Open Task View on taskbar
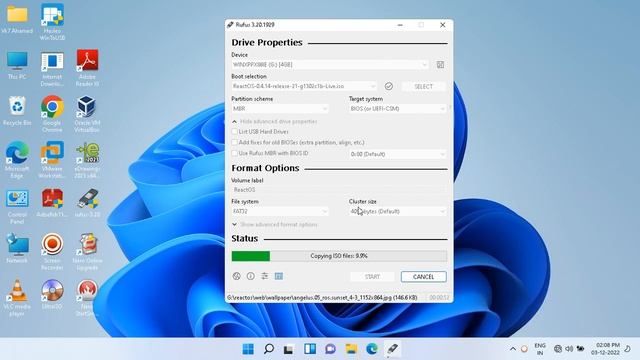Image resolution: width=640 pixels, height=360 pixels. [289, 349]
